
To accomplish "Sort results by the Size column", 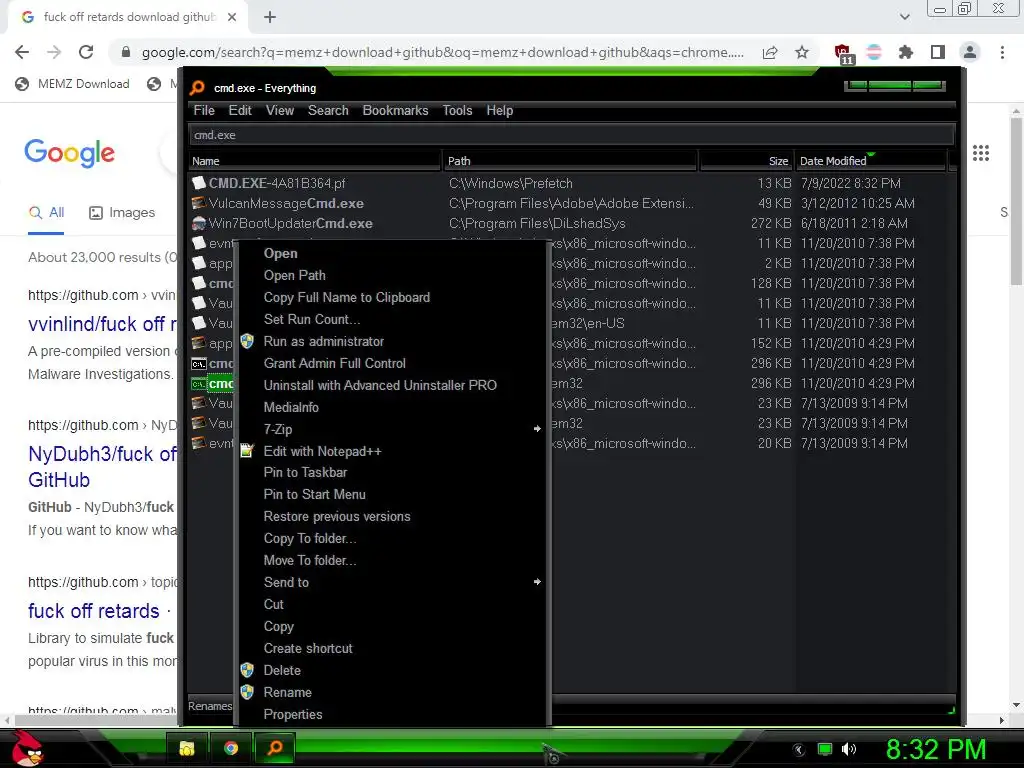I will click(x=746, y=161).
